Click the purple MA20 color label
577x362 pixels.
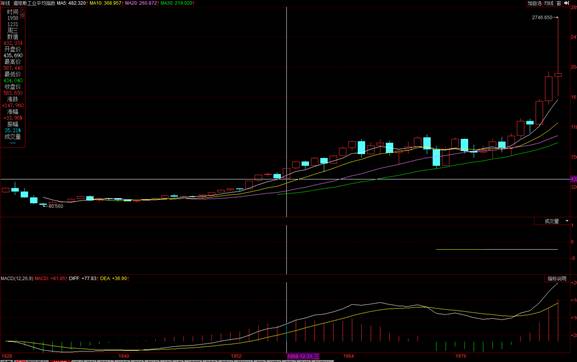pos(141,3)
